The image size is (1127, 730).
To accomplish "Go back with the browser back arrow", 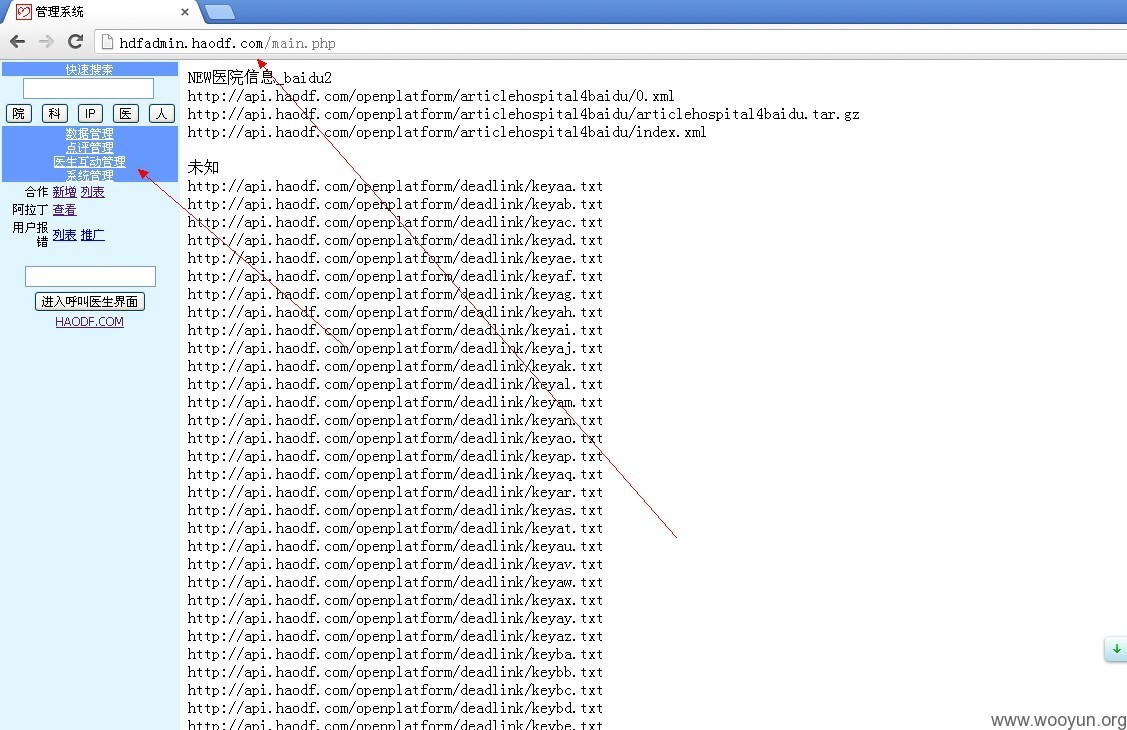I will [x=18, y=42].
